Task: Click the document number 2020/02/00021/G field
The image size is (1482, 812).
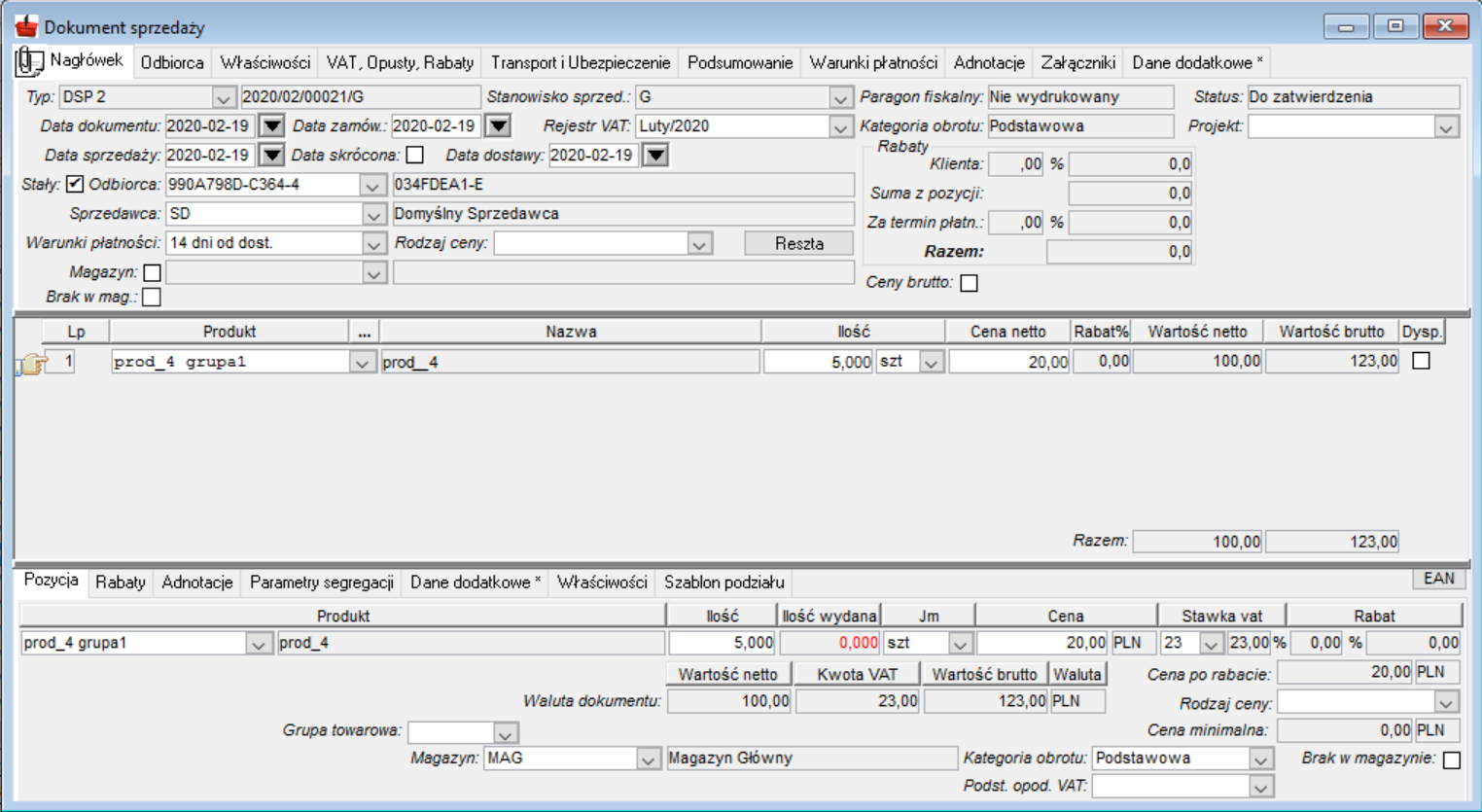Action: pyautogui.click(x=361, y=97)
